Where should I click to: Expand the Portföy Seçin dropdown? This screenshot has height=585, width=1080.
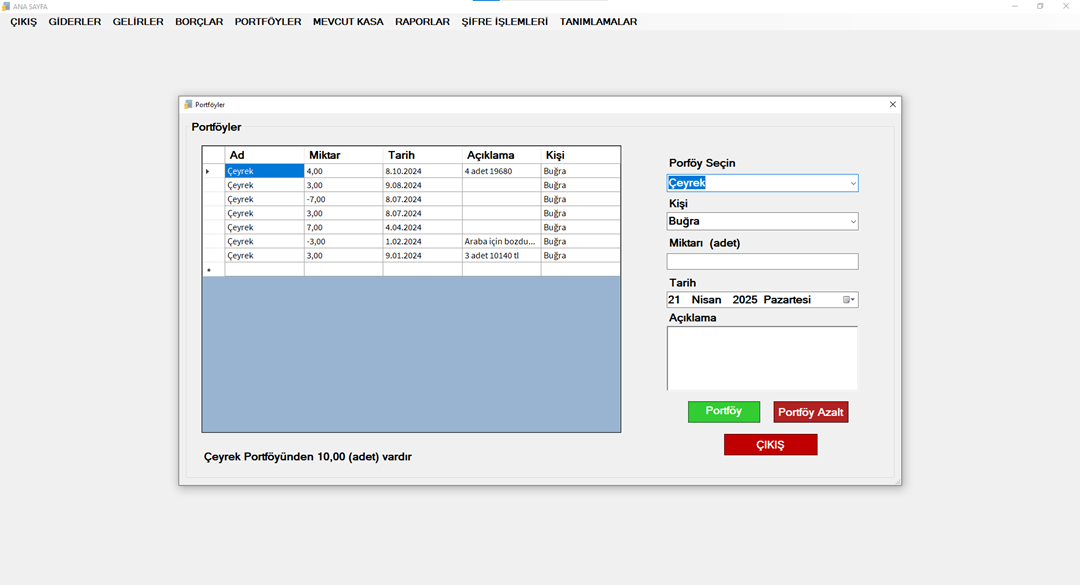pyautogui.click(x=852, y=184)
